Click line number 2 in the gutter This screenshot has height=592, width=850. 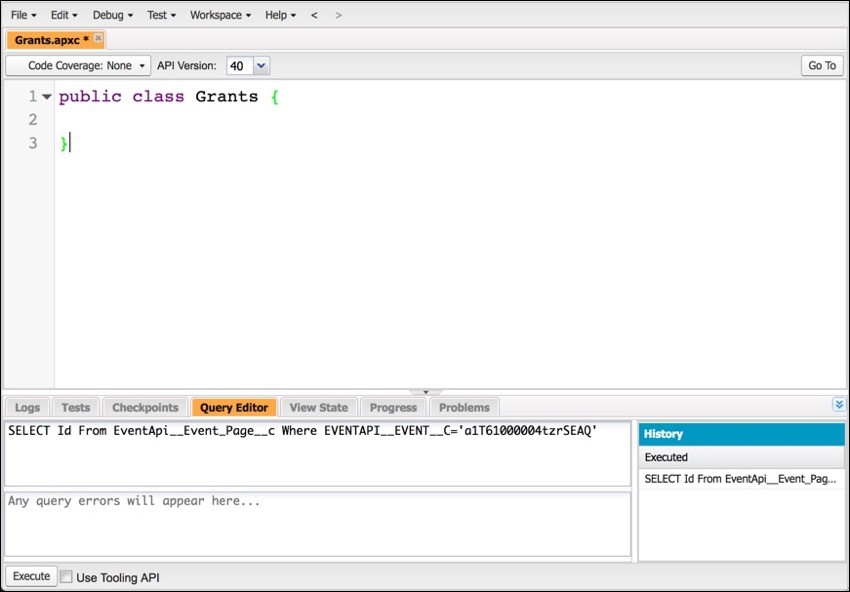[x=33, y=120]
